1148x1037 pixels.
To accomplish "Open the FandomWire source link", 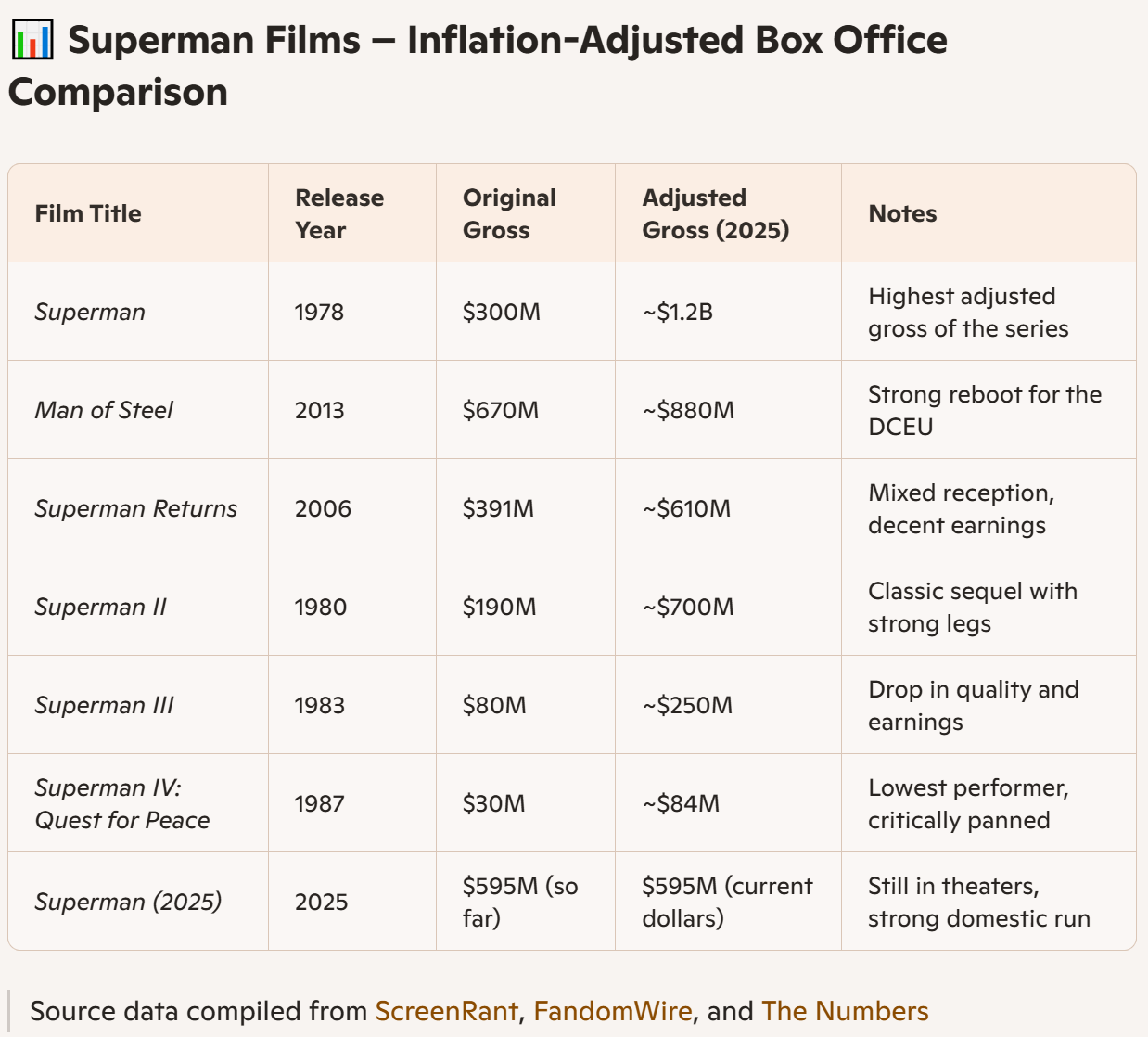I will [613, 1011].
